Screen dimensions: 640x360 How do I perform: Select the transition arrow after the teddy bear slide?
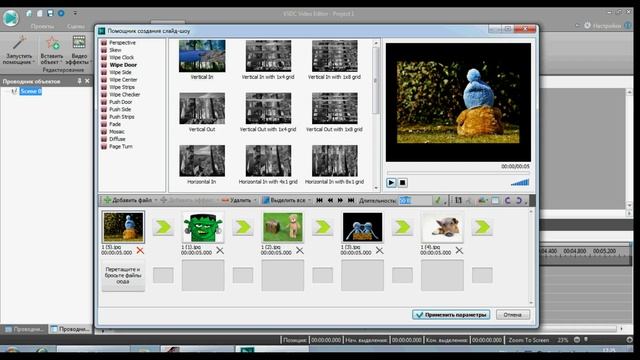[322, 227]
